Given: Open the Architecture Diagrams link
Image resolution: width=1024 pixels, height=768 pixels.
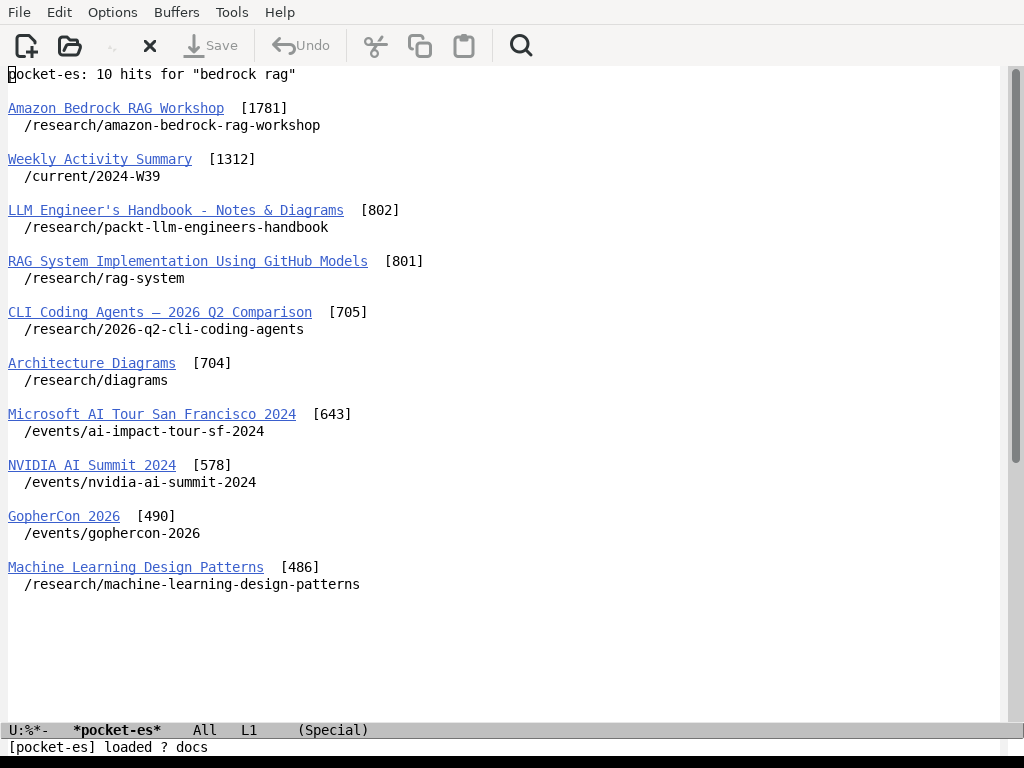Looking at the screenshot, I should (x=91, y=362).
